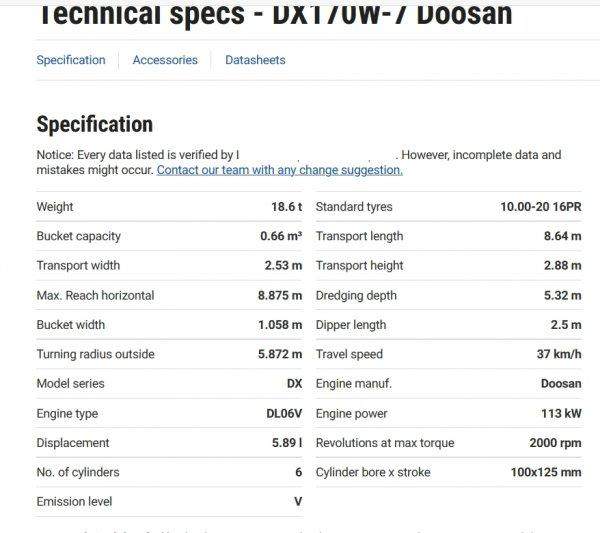Image resolution: width=600 pixels, height=533 pixels.
Task: Click the Specification section heading
Action: [94, 125]
